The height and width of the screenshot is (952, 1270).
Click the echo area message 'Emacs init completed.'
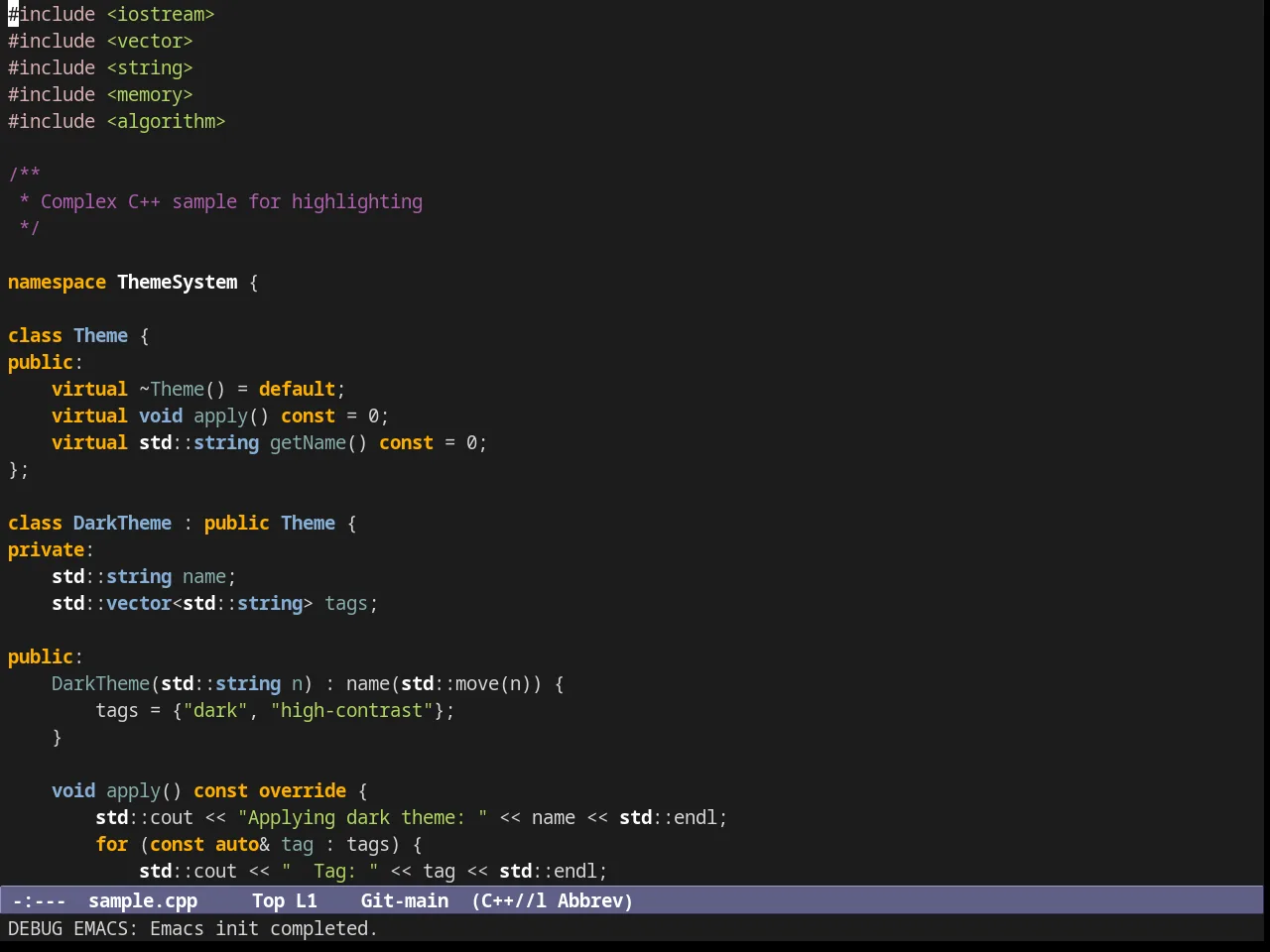point(264,928)
